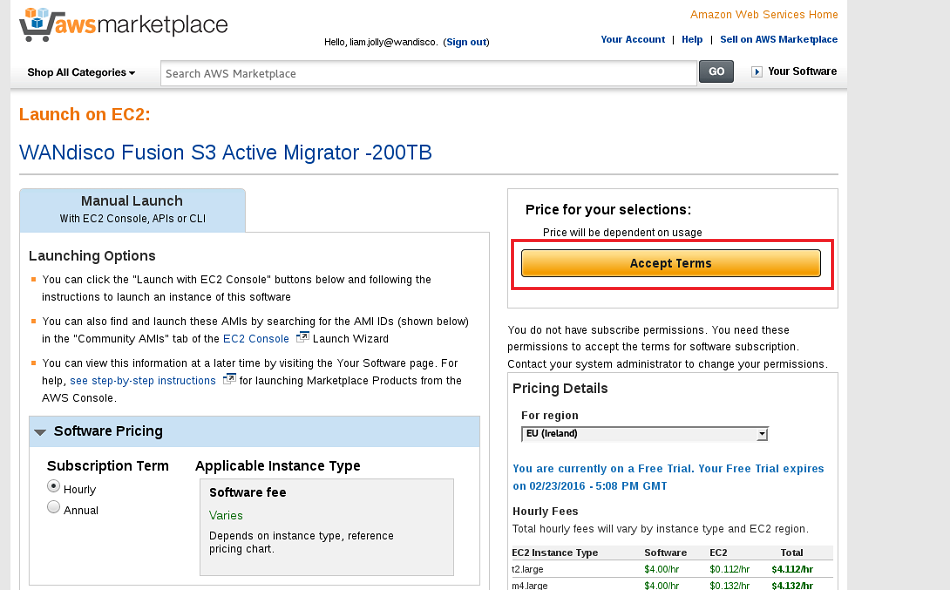Screen dimensions: 950x590
Task: Click the Launching Options heading
Action: point(92,256)
